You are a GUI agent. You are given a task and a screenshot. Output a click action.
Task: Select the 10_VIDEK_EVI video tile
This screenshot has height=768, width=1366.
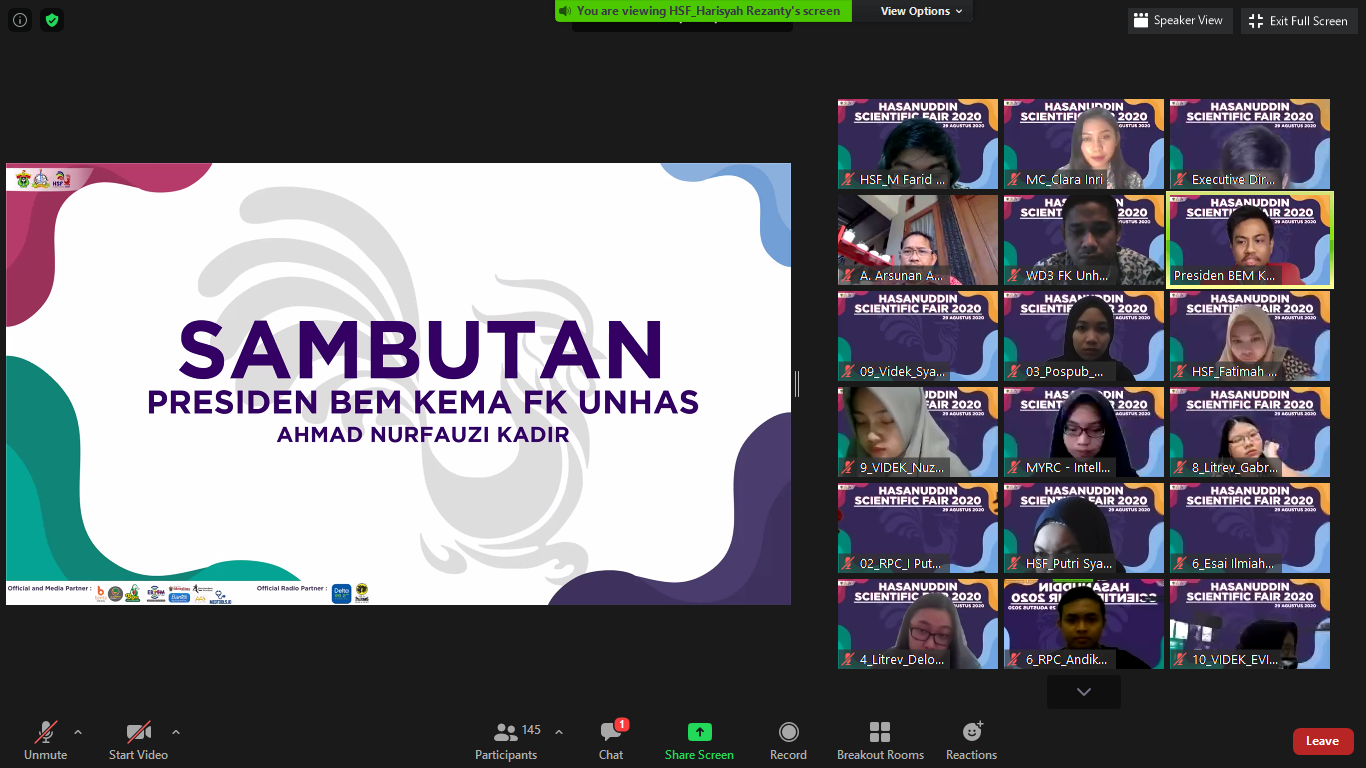click(x=1250, y=624)
